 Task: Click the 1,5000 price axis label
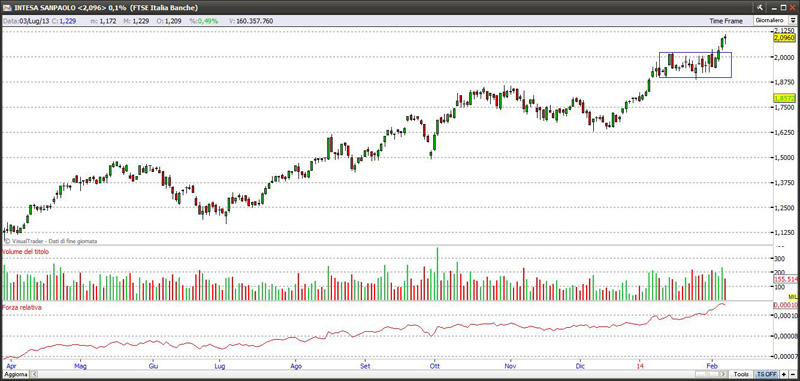tap(784, 158)
